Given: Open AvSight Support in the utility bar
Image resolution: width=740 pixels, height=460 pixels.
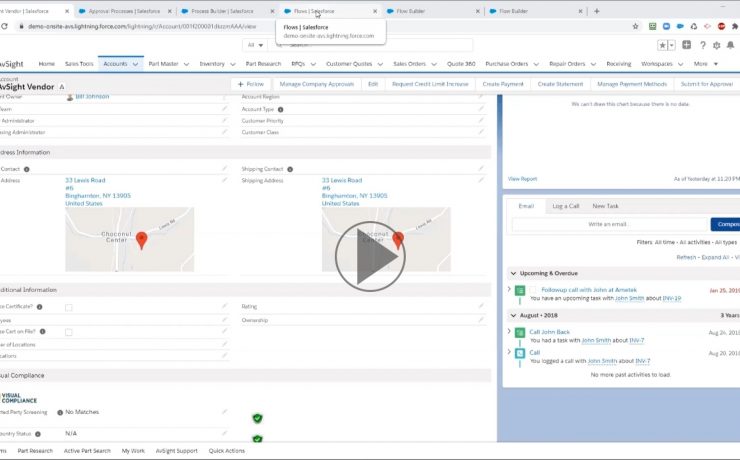Looking at the screenshot, I should point(177,451).
